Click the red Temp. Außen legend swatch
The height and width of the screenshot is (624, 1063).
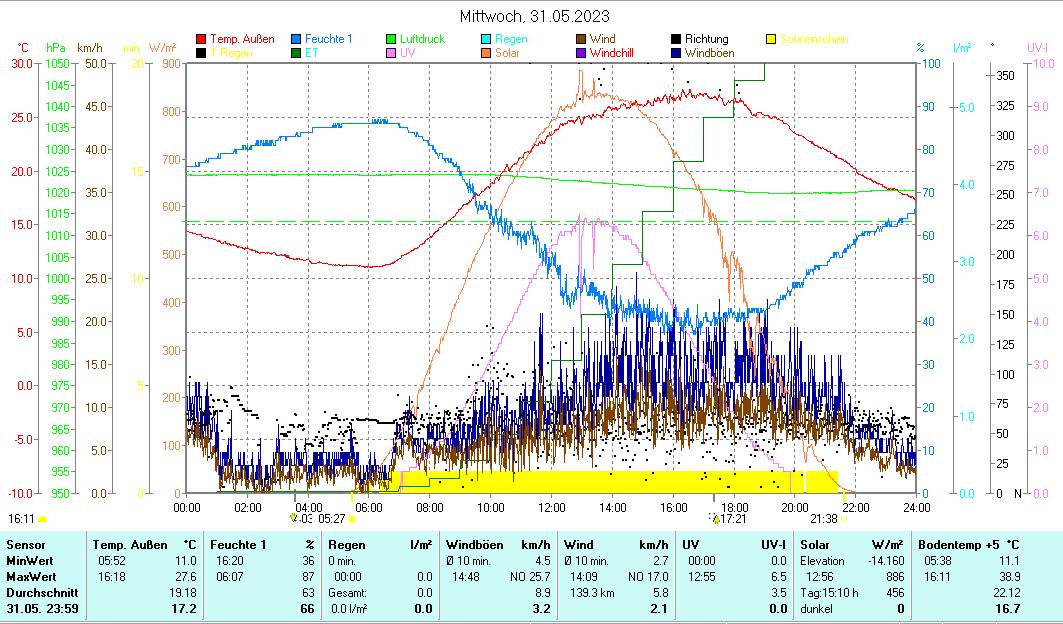(x=201, y=39)
